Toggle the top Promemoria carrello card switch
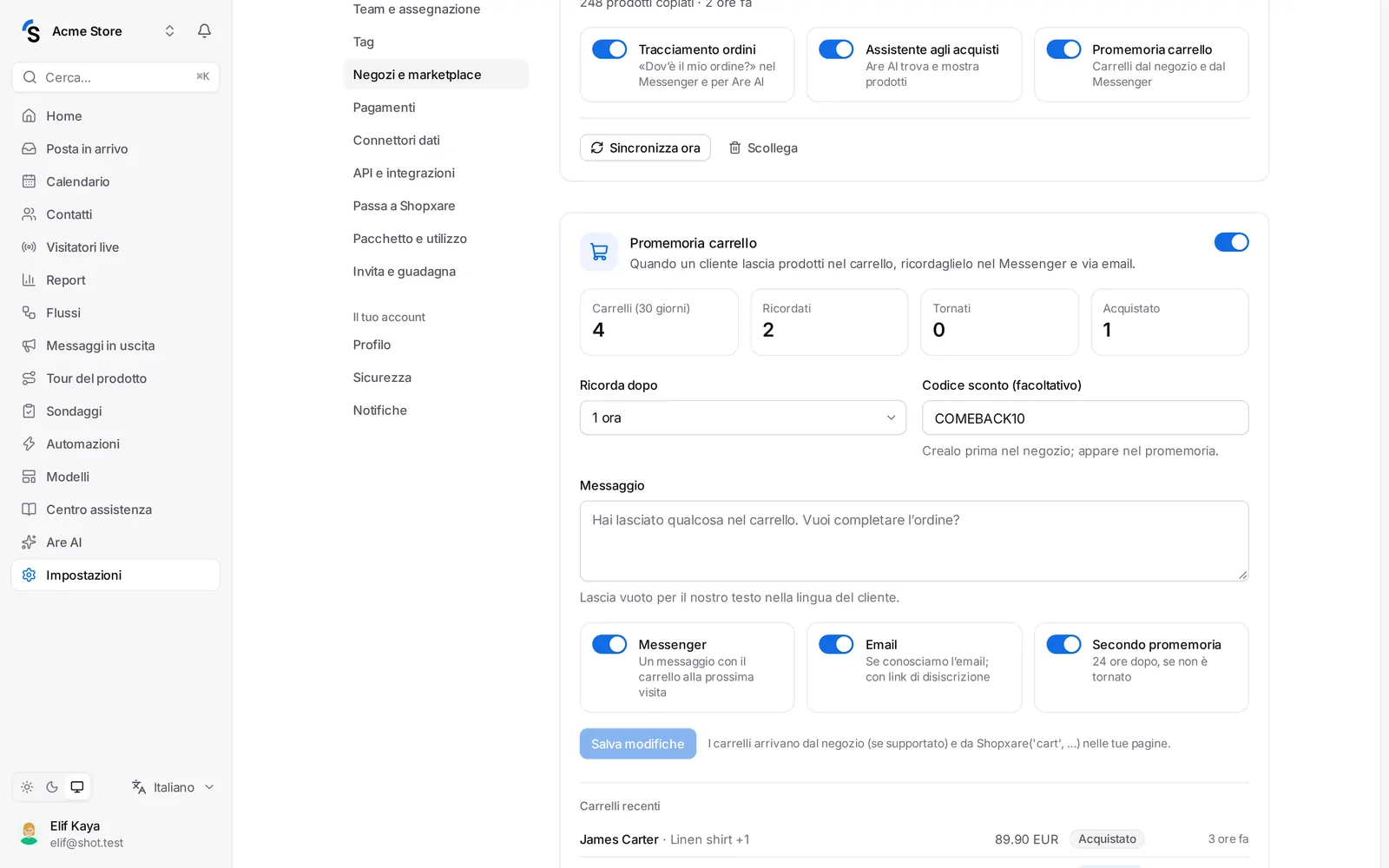The height and width of the screenshot is (868, 1389). 1063,49
